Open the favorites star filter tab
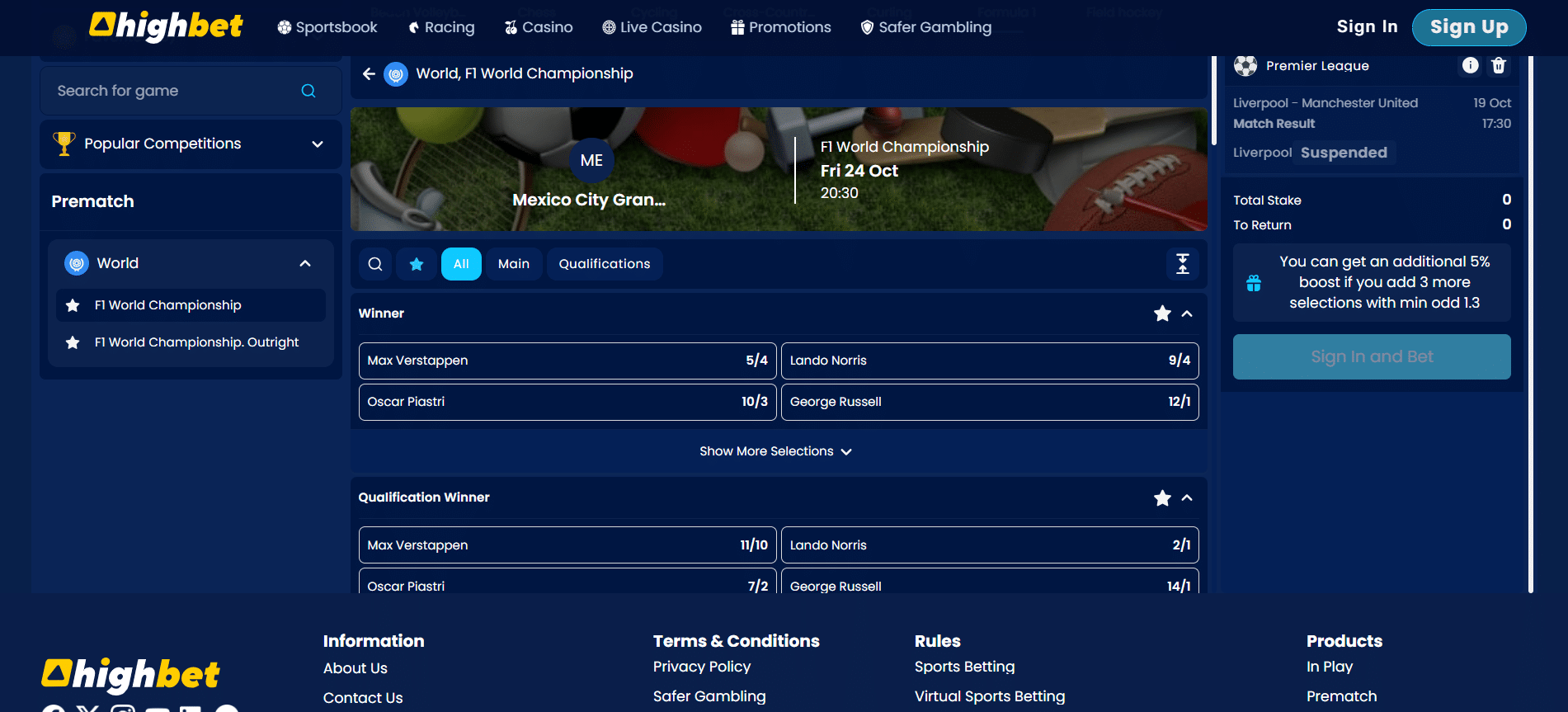 click(x=417, y=264)
